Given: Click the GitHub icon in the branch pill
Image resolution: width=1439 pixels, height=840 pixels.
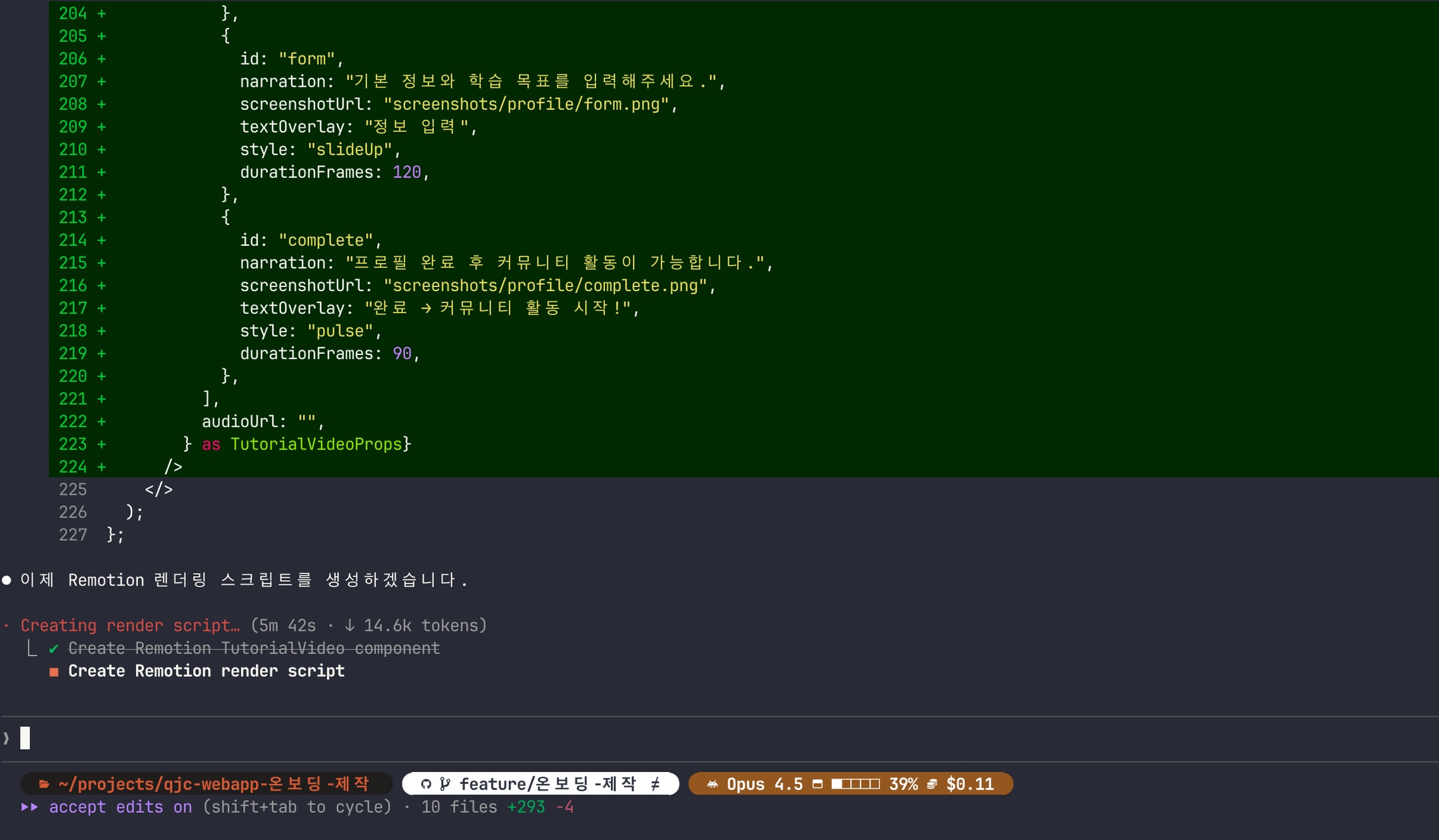Looking at the screenshot, I should pos(426,784).
